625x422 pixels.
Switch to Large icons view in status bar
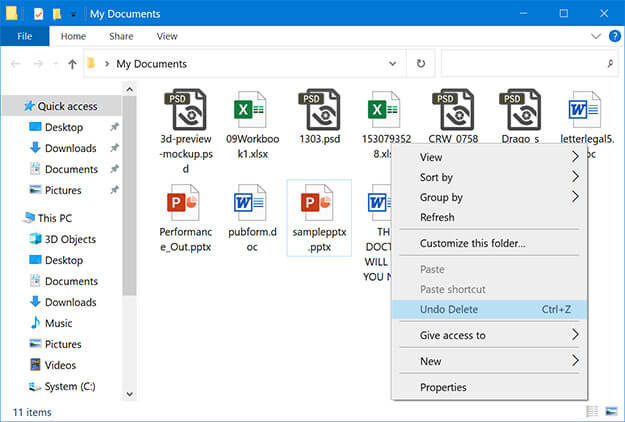611,412
